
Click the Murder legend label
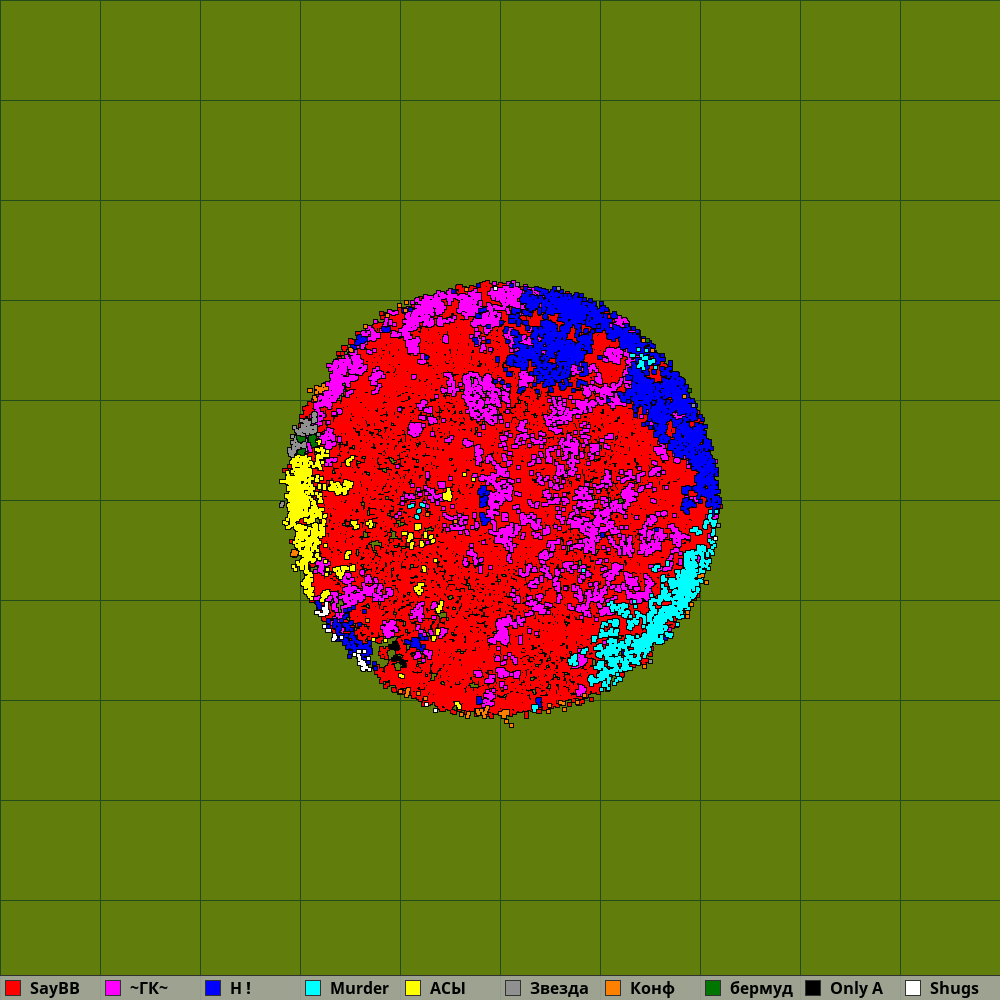coord(359,988)
